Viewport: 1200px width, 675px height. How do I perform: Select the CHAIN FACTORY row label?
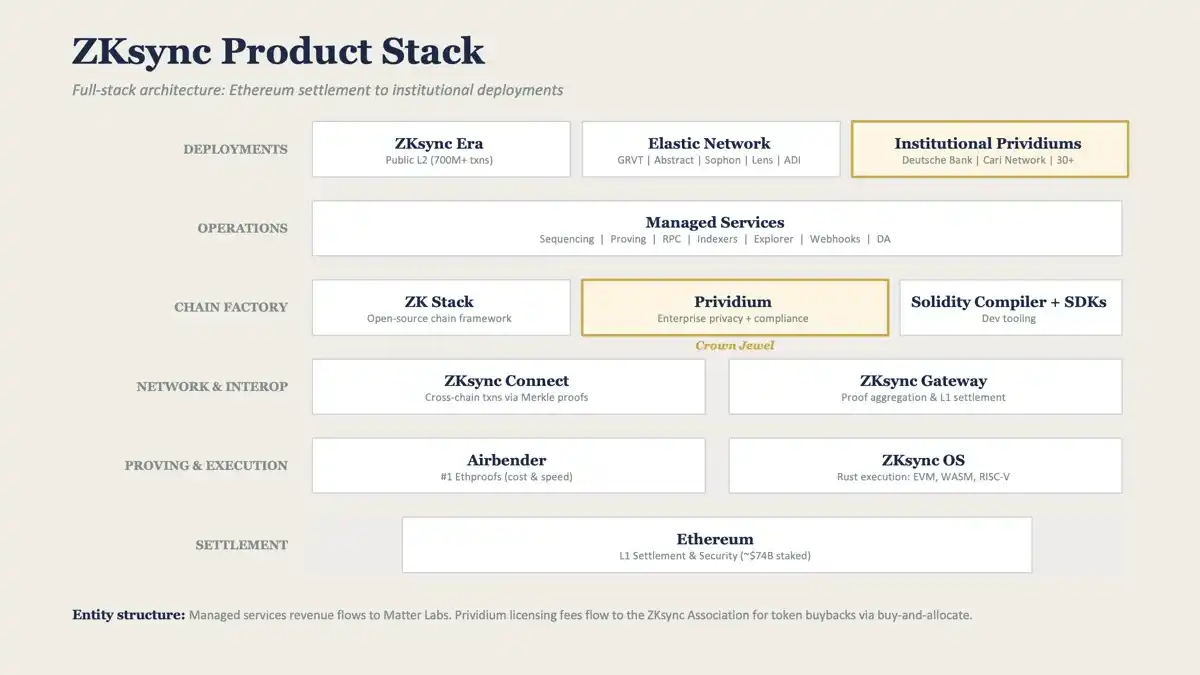[x=231, y=307]
